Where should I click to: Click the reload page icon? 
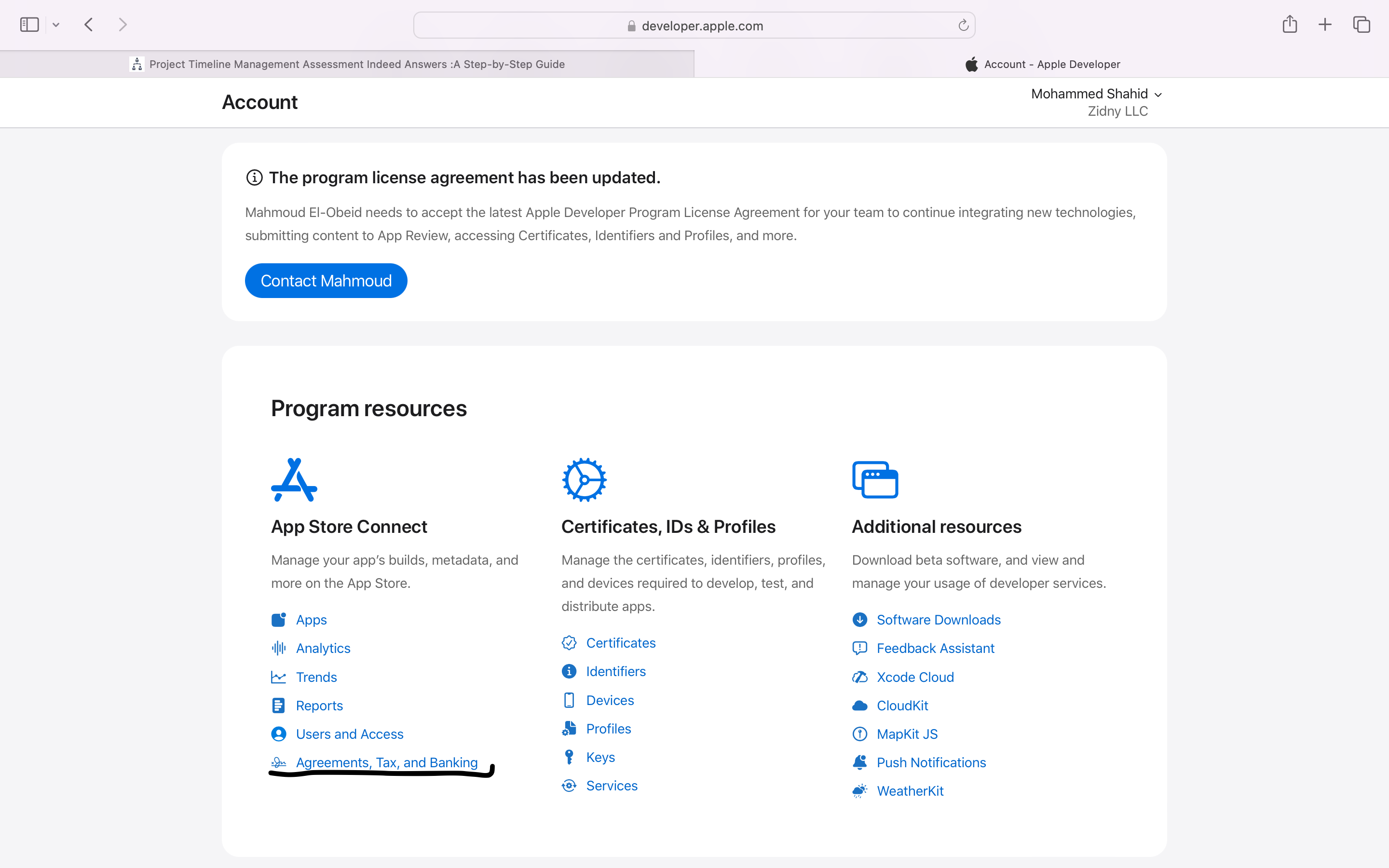(x=963, y=25)
